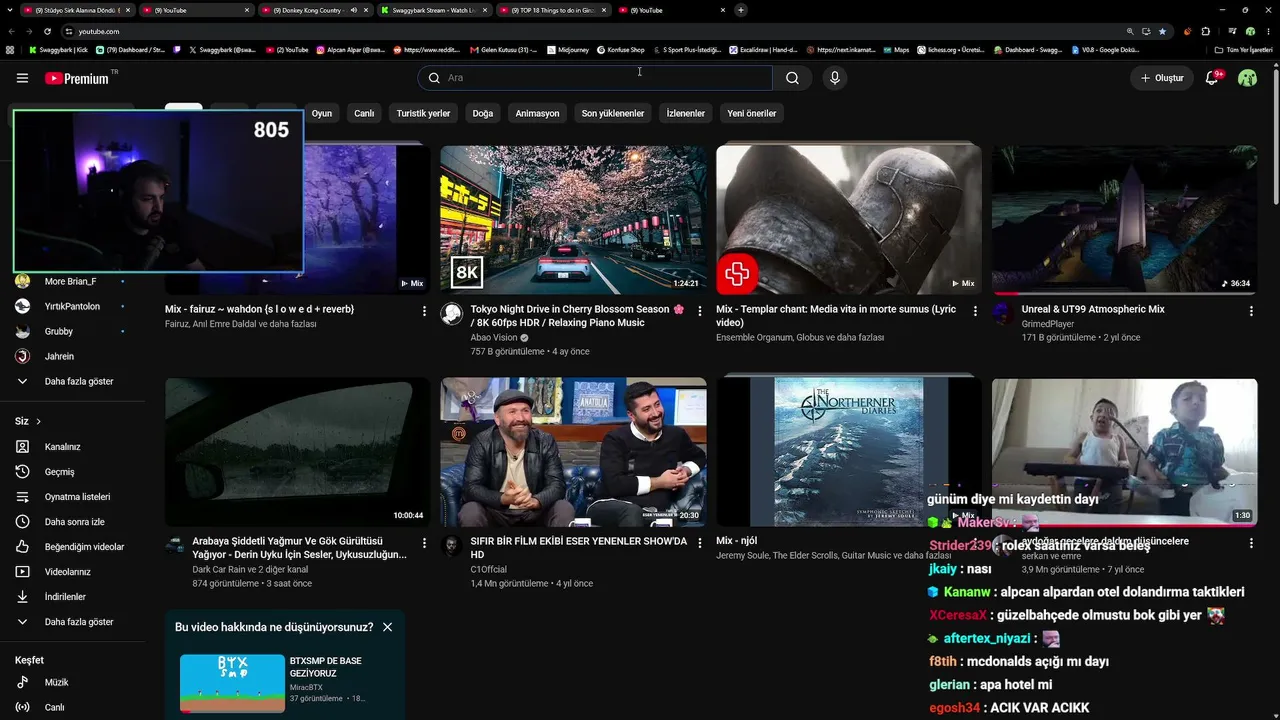The width and height of the screenshot is (1280, 720).
Task: Play the Templar knight helmet thumbnail
Action: coord(849,220)
